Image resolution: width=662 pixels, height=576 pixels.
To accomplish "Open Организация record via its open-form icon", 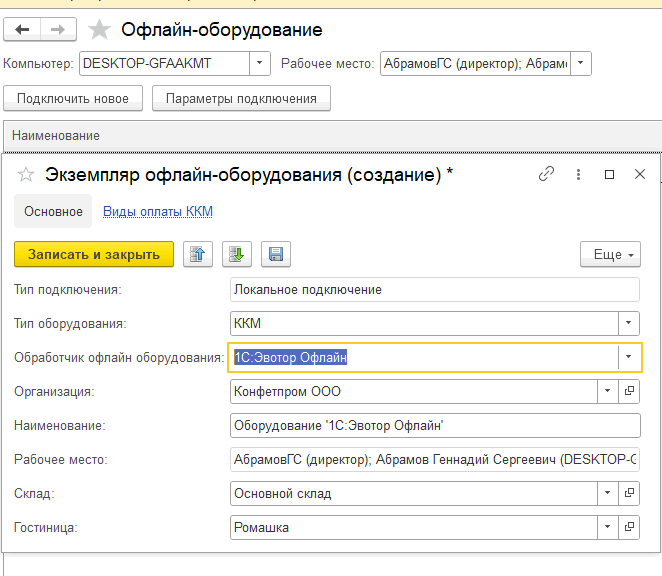I will (x=629, y=391).
